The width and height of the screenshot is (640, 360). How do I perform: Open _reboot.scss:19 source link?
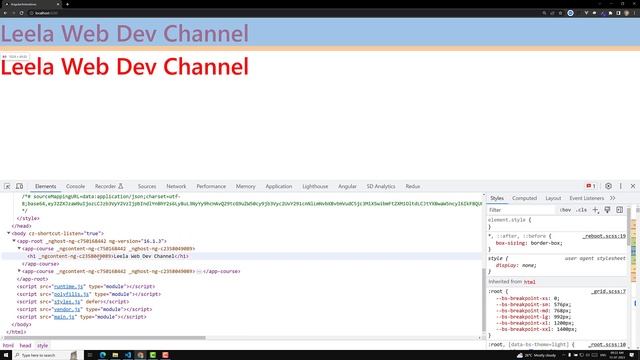point(604,236)
